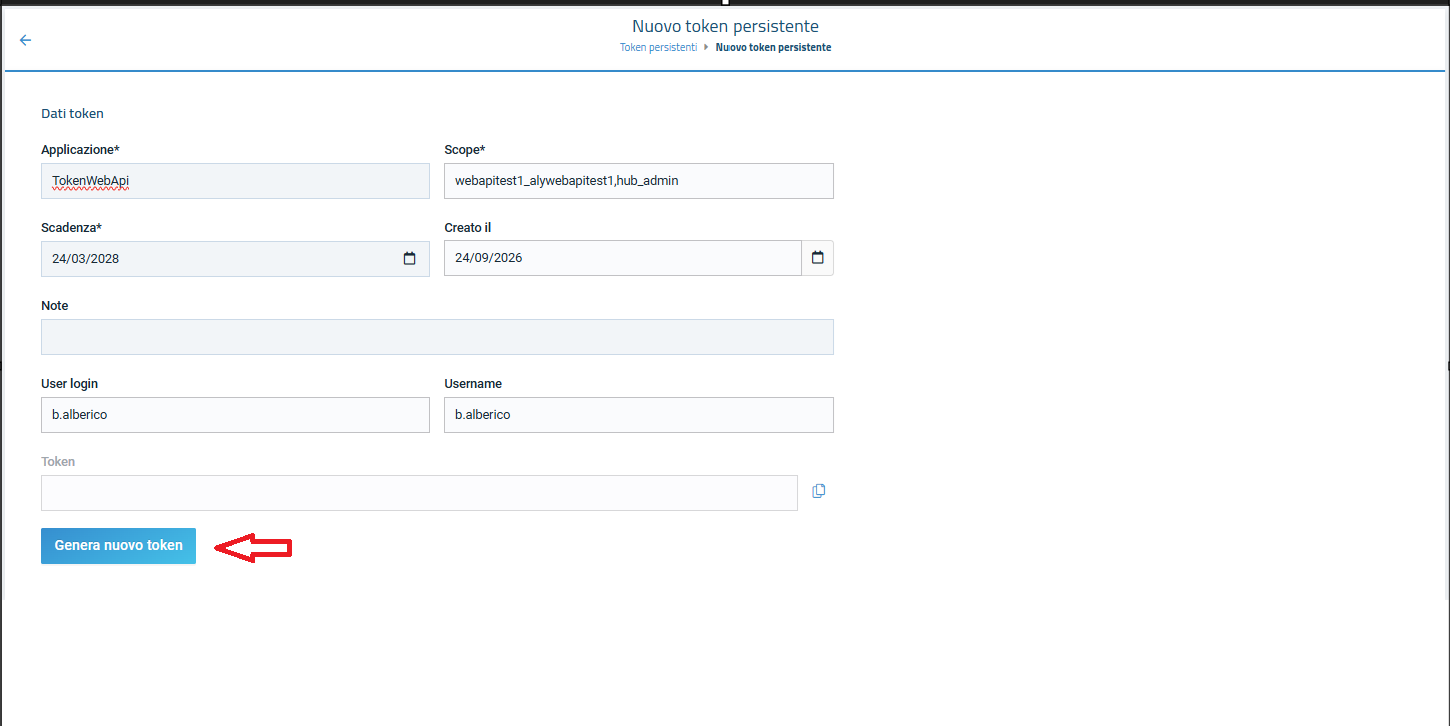Copy the token with the clipboard icon
Viewport: 1450px width, 726px height.
click(819, 491)
